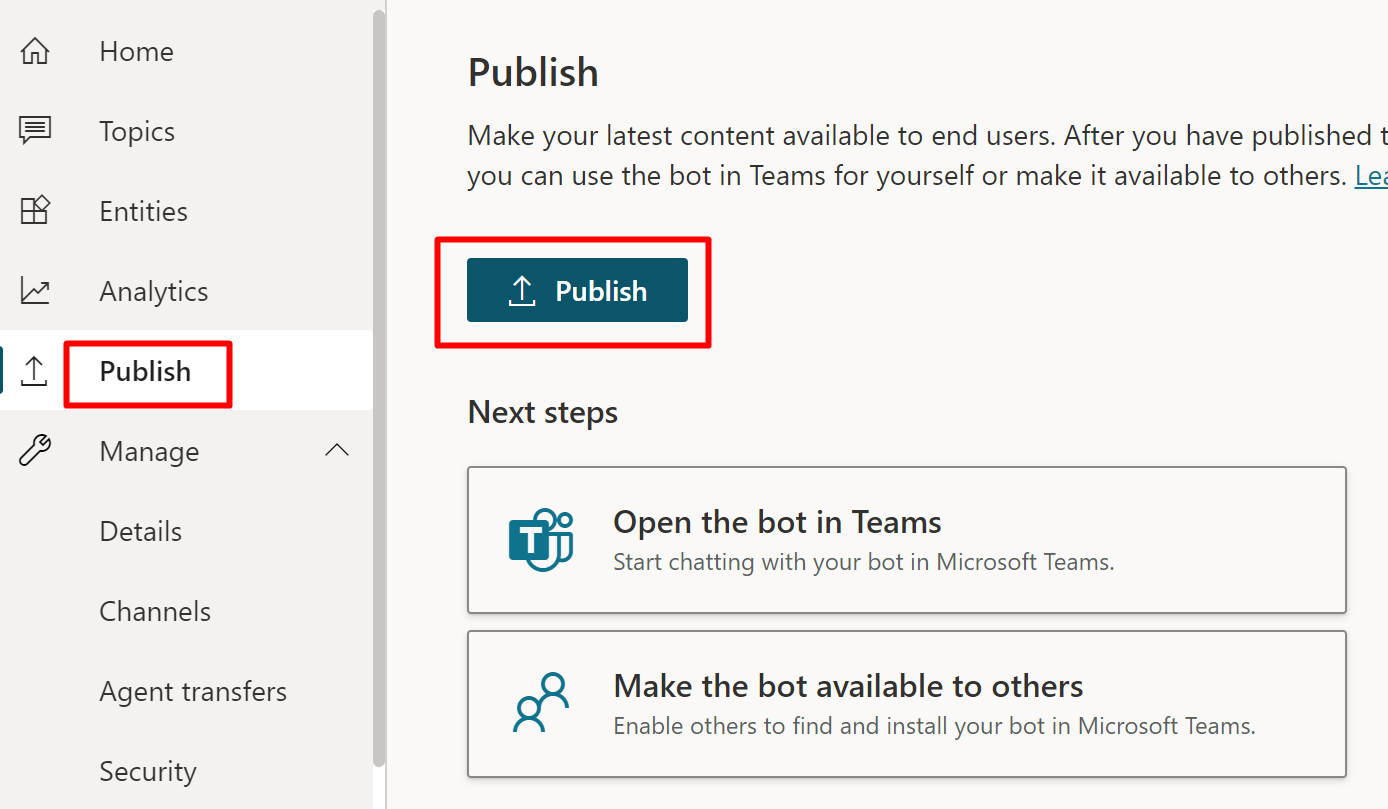Click the Learn more link
Image resolution: width=1388 pixels, height=809 pixels.
pos(1371,176)
